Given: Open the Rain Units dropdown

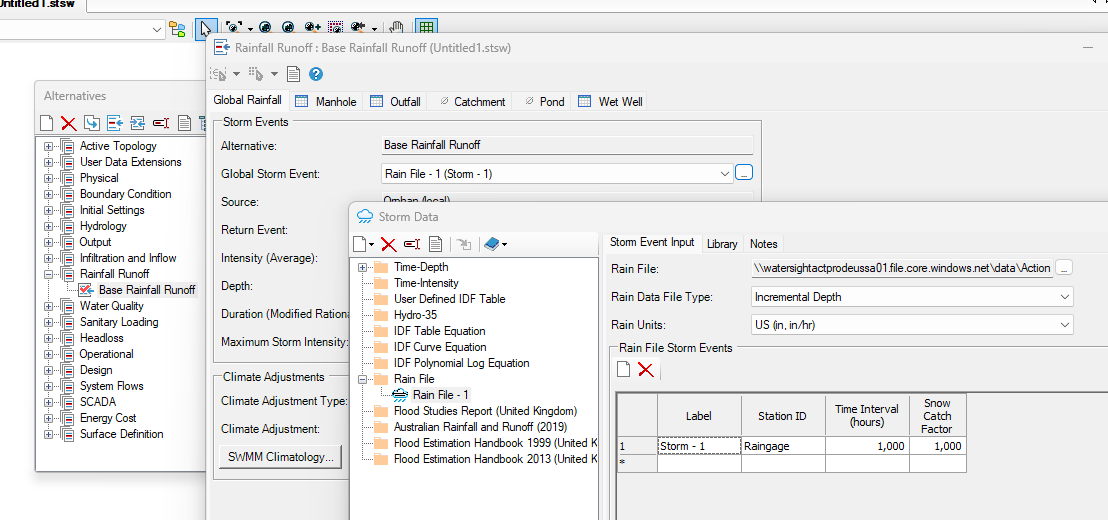Looking at the screenshot, I should point(1064,325).
